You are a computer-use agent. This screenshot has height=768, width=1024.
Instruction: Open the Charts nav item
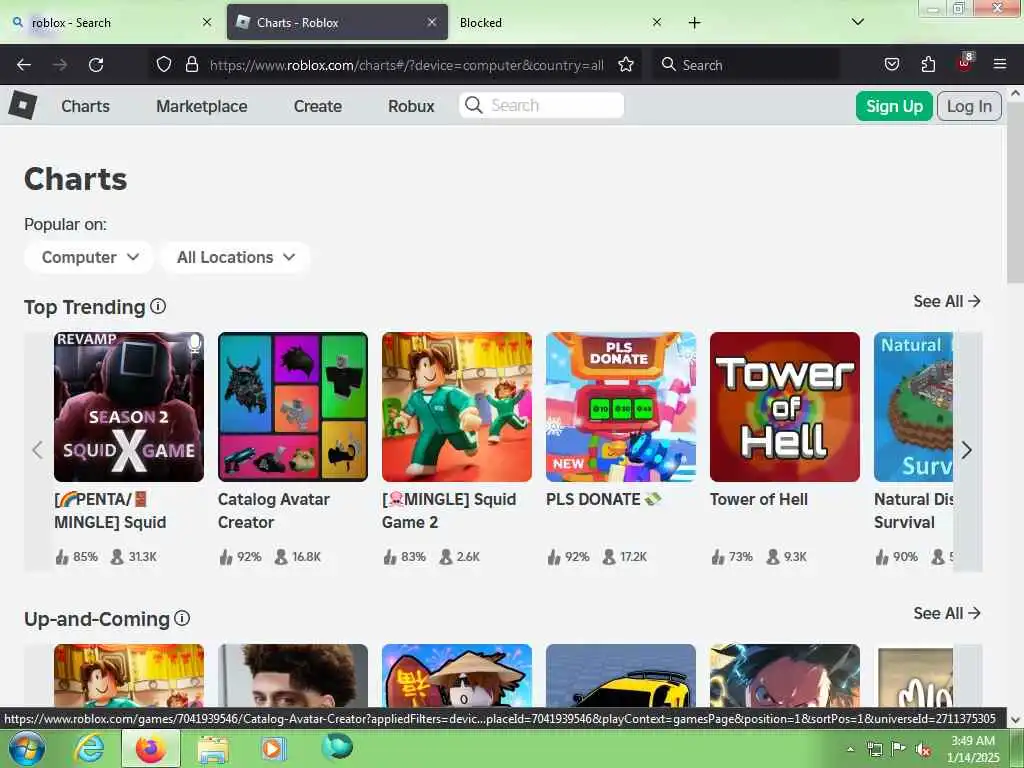pyautogui.click(x=86, y=106)
